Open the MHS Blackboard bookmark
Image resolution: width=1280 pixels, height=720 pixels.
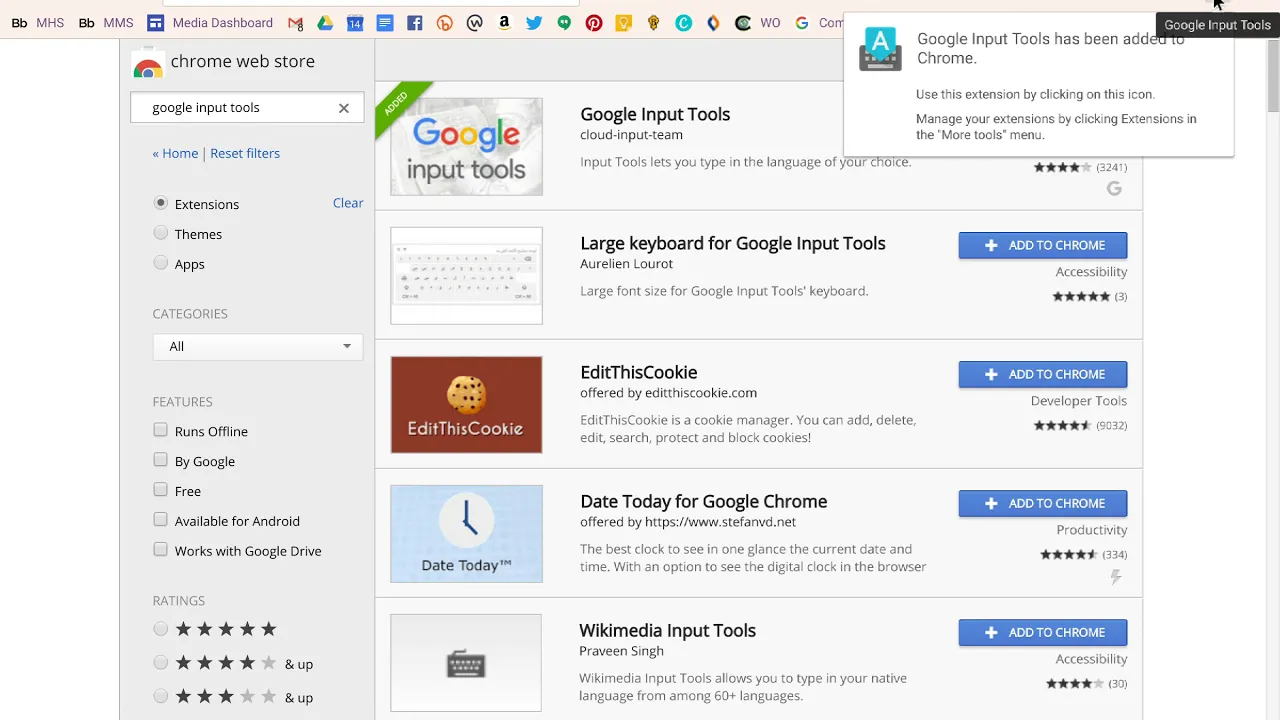[x=37, y=23]
